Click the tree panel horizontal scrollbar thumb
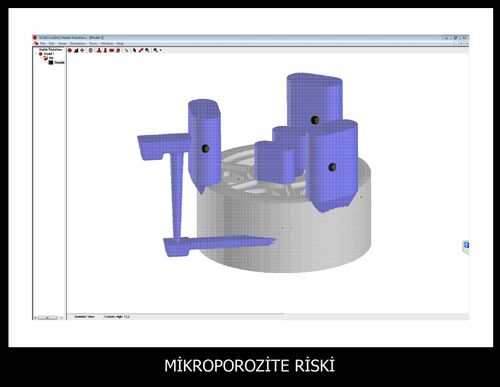500x387 pixels. (47, 318)
